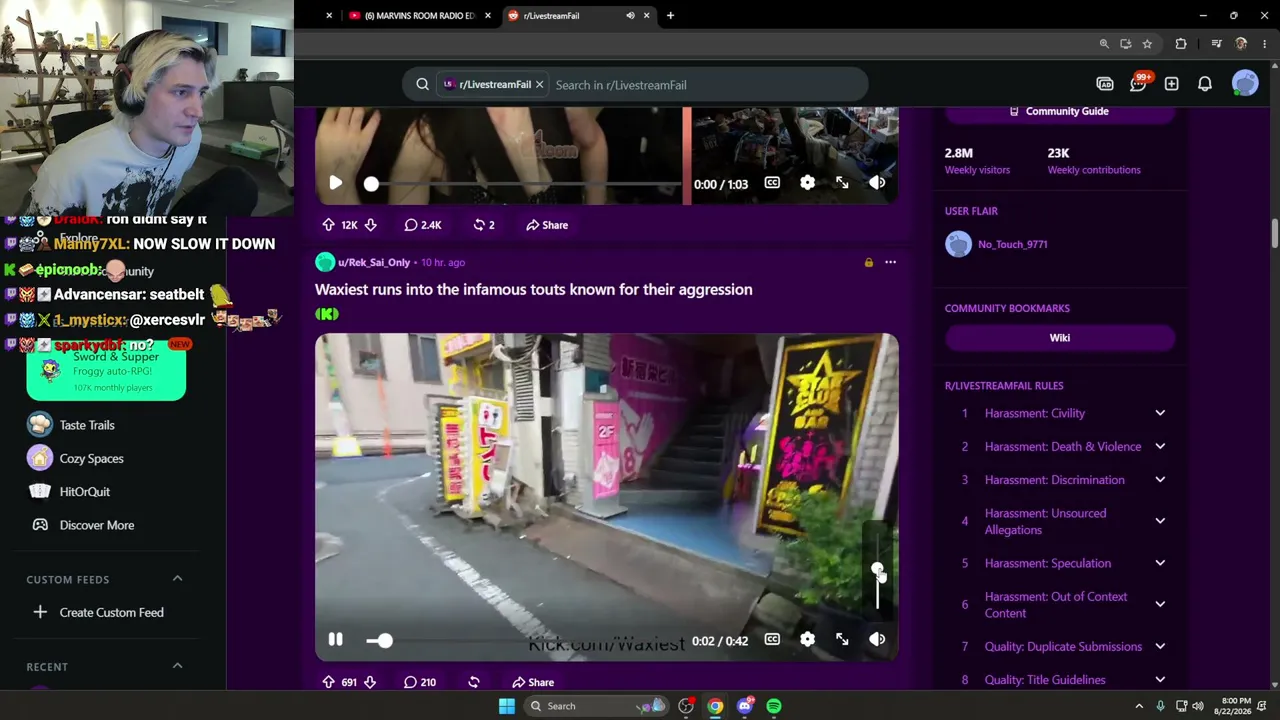Screen dimensions: 1280x720
Task: Play the top video at 0:00
Action: pyautogui.click(x=336, y=183)
